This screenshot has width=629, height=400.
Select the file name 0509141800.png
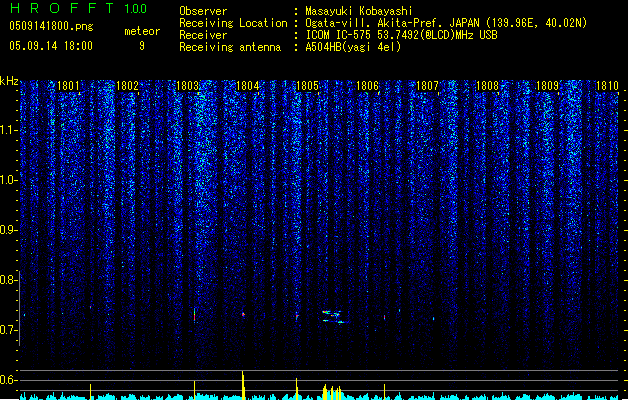(51, 27)
